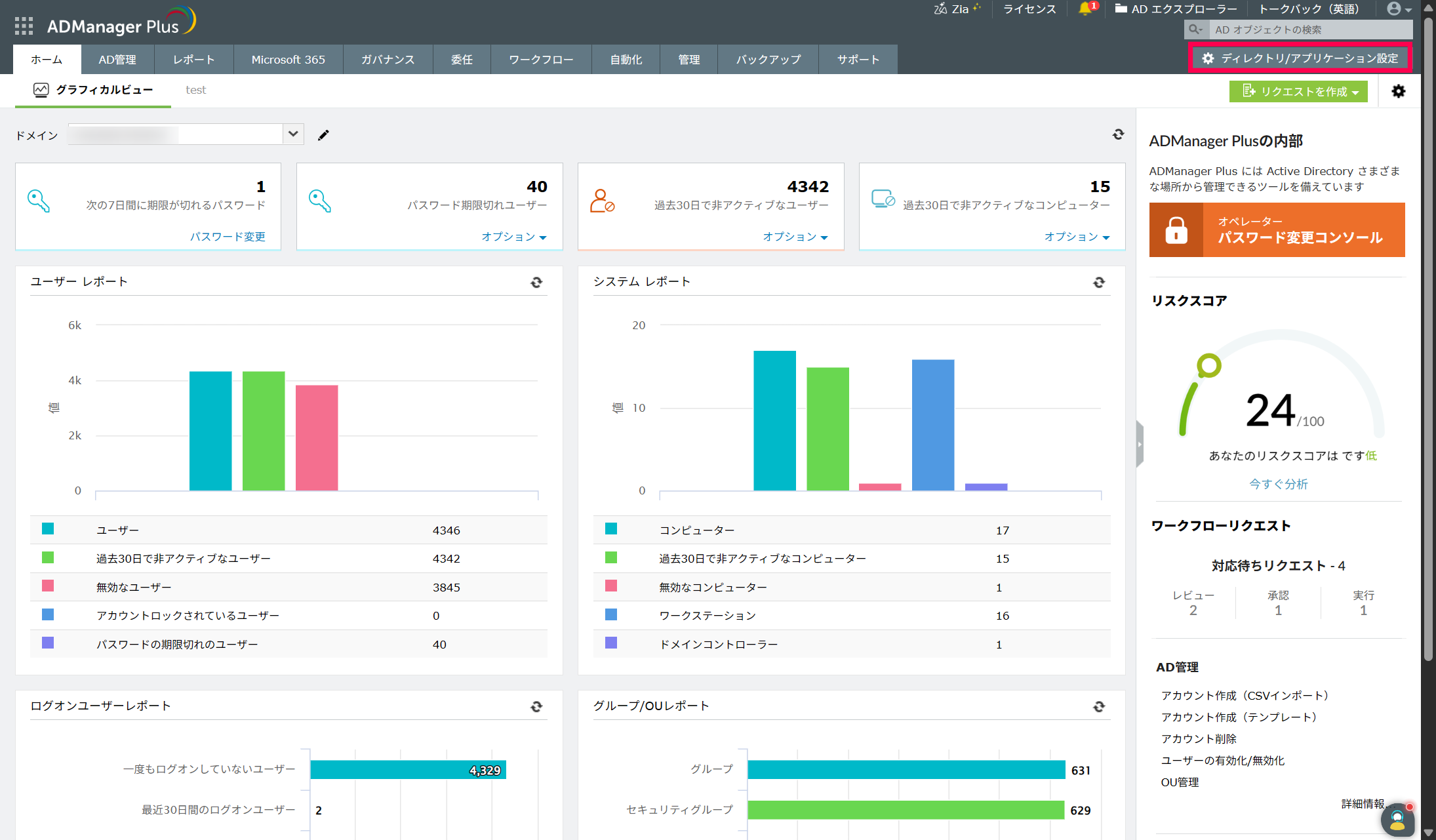Refresh the グループ/OUレポート panel

1099,707
